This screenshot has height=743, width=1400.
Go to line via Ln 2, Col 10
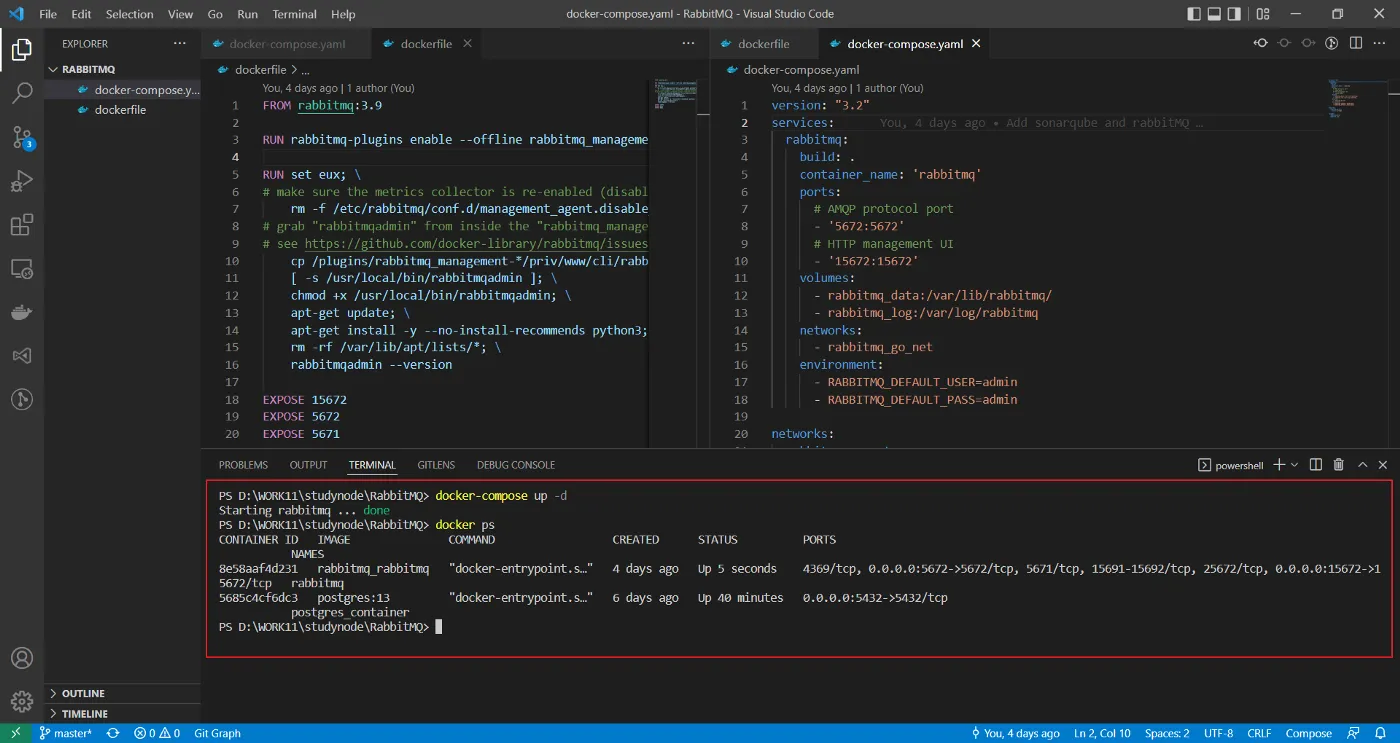click(1102, 733)
